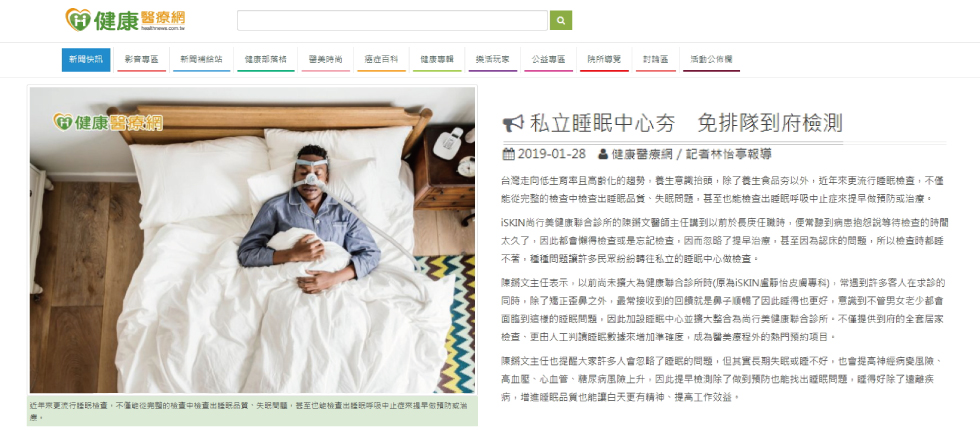Click the green search magnifier button

(x=561, y=20)
